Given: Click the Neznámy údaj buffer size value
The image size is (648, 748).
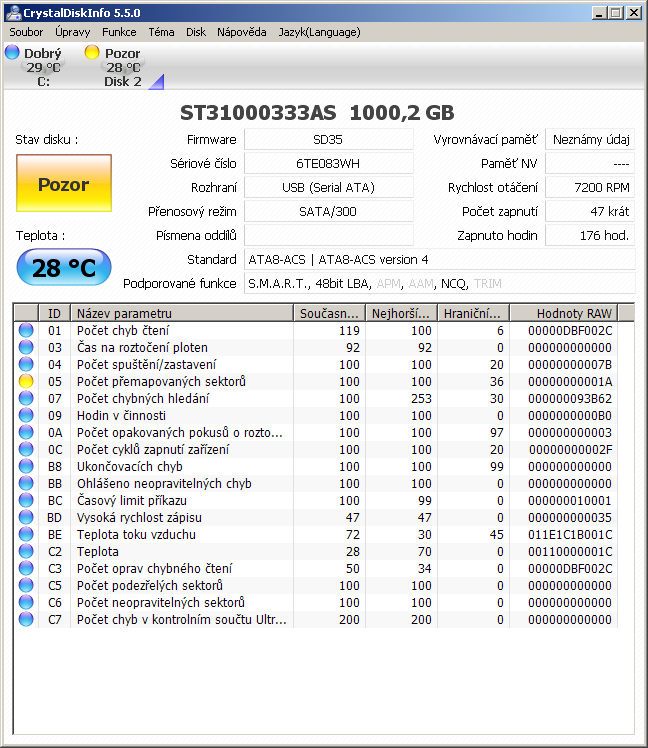Looking at the screenshot, I should [x=590, y=139].
